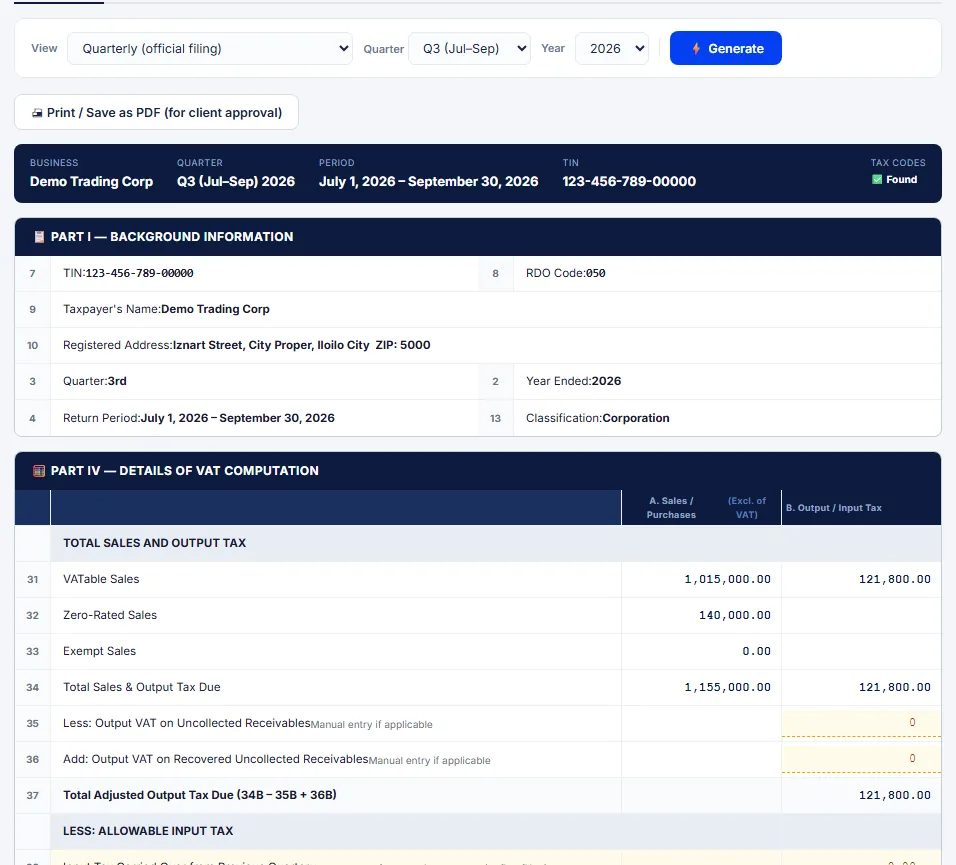This screenshot has width=956, height=865.
Task: Click 'B. Output / Input Tax' column header
Action: pyautogui.click(x=833, y=508)
